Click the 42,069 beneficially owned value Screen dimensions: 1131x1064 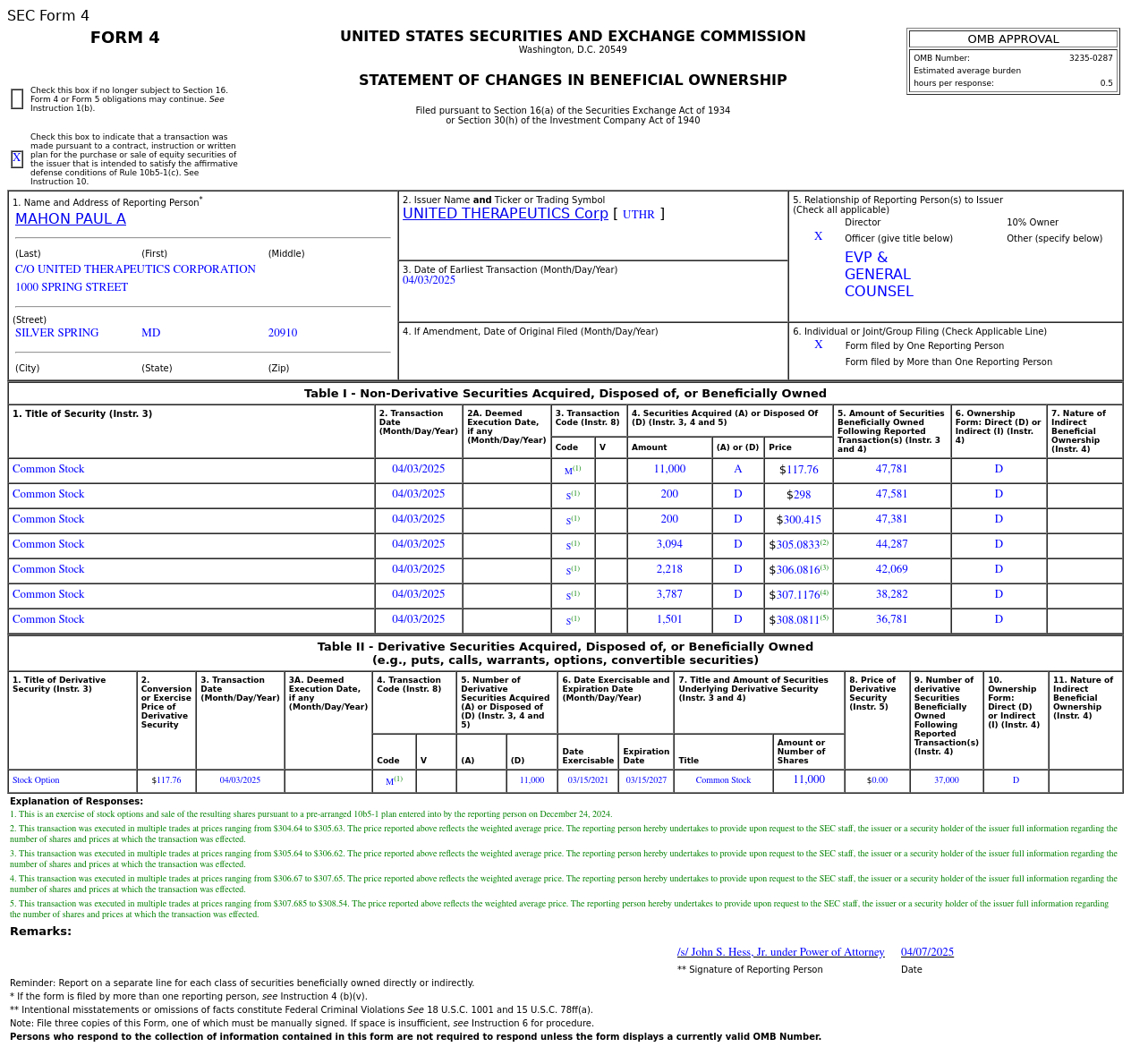click(x=892, y=569)
